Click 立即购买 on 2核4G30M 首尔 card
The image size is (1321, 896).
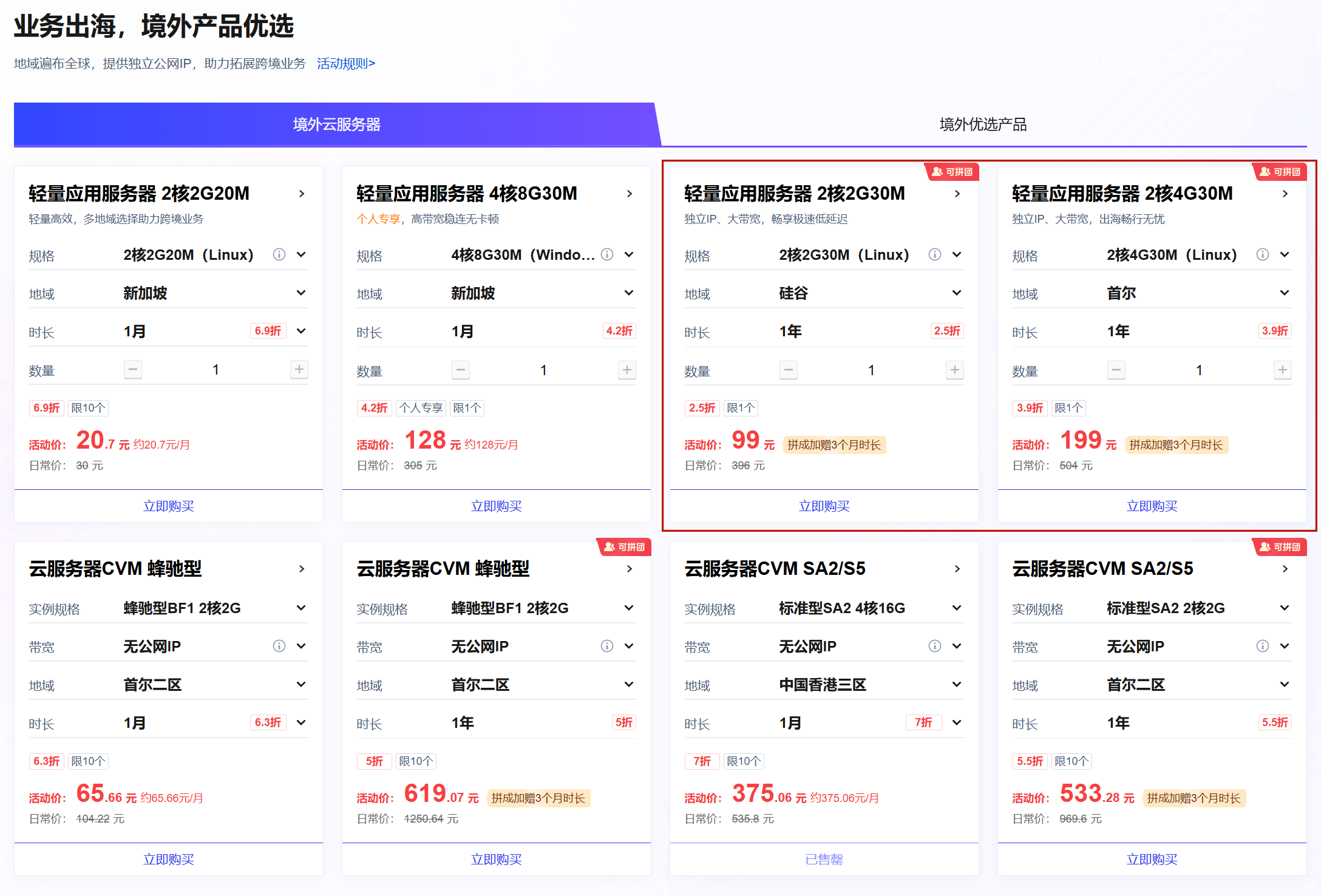[1152, 506]
